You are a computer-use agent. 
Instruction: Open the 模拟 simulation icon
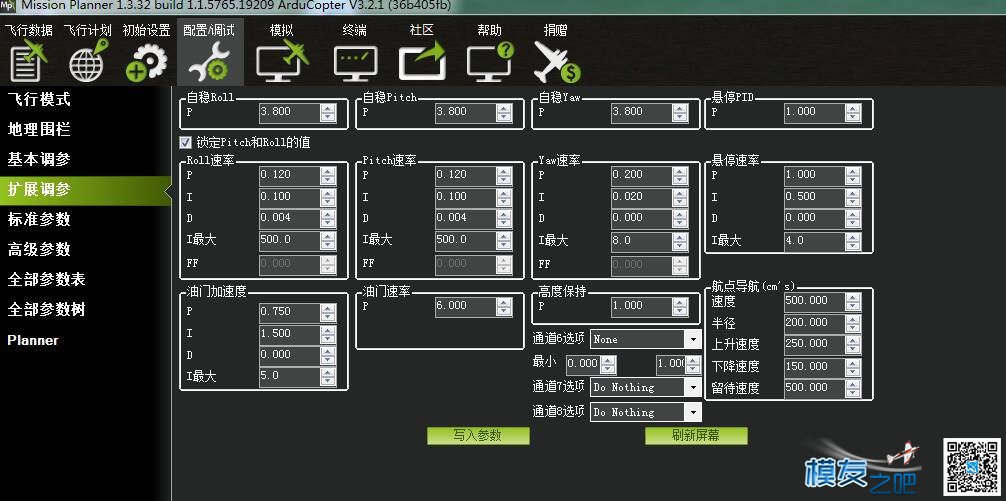pyautogui.click(x=282, y=61)
